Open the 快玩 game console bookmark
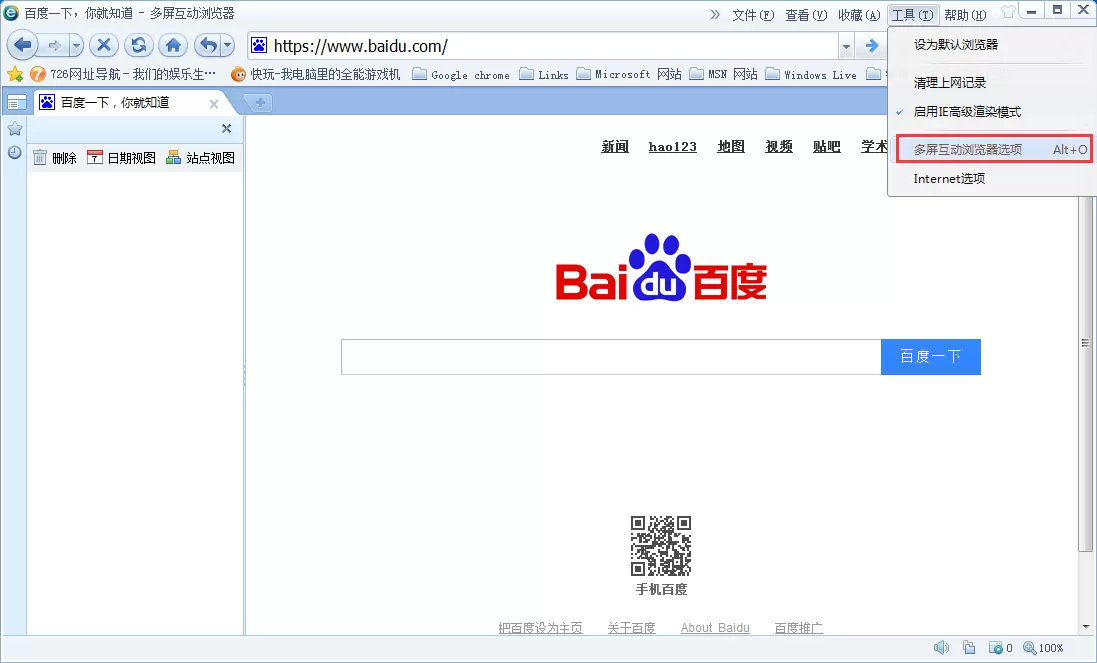Image resolution: width=1097 pixels, height=663 pixels. pos(316,74)
